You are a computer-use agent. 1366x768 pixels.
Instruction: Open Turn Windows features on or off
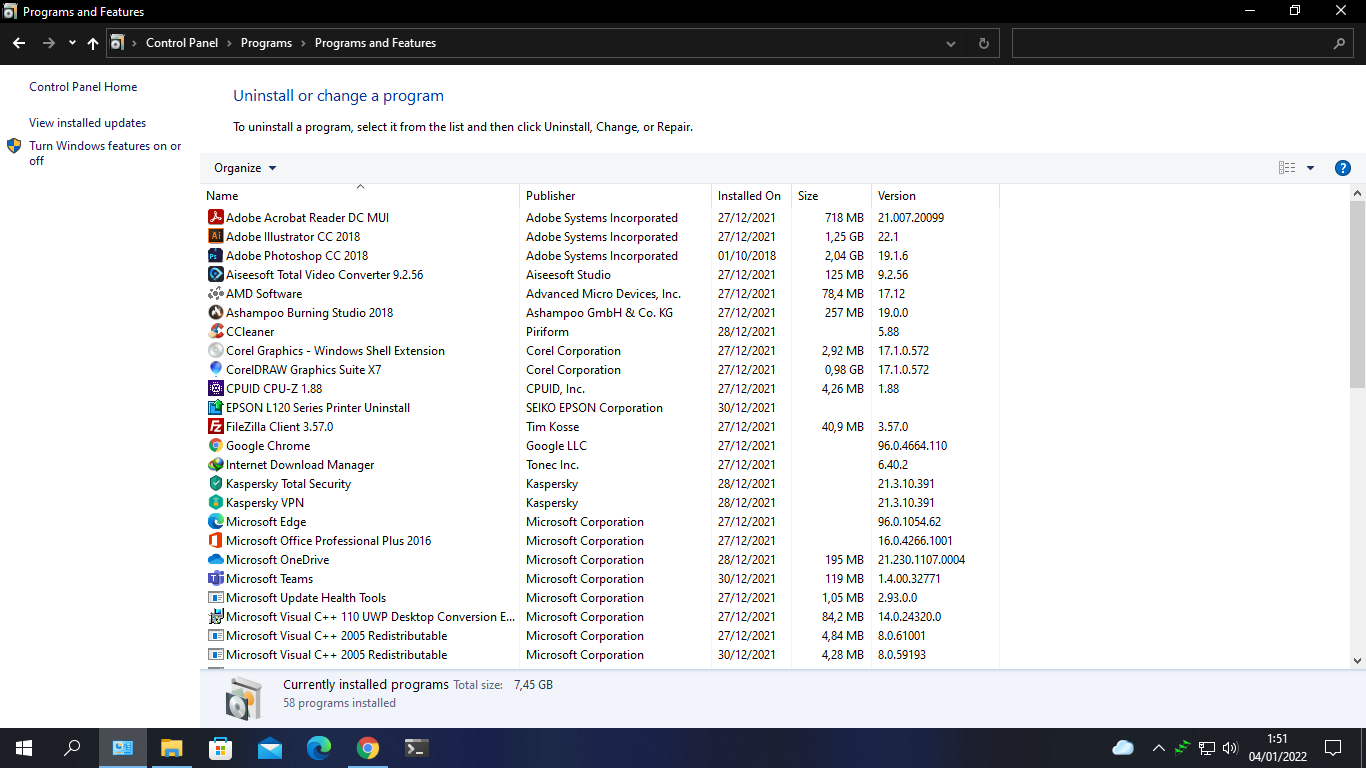pos(105,153)
